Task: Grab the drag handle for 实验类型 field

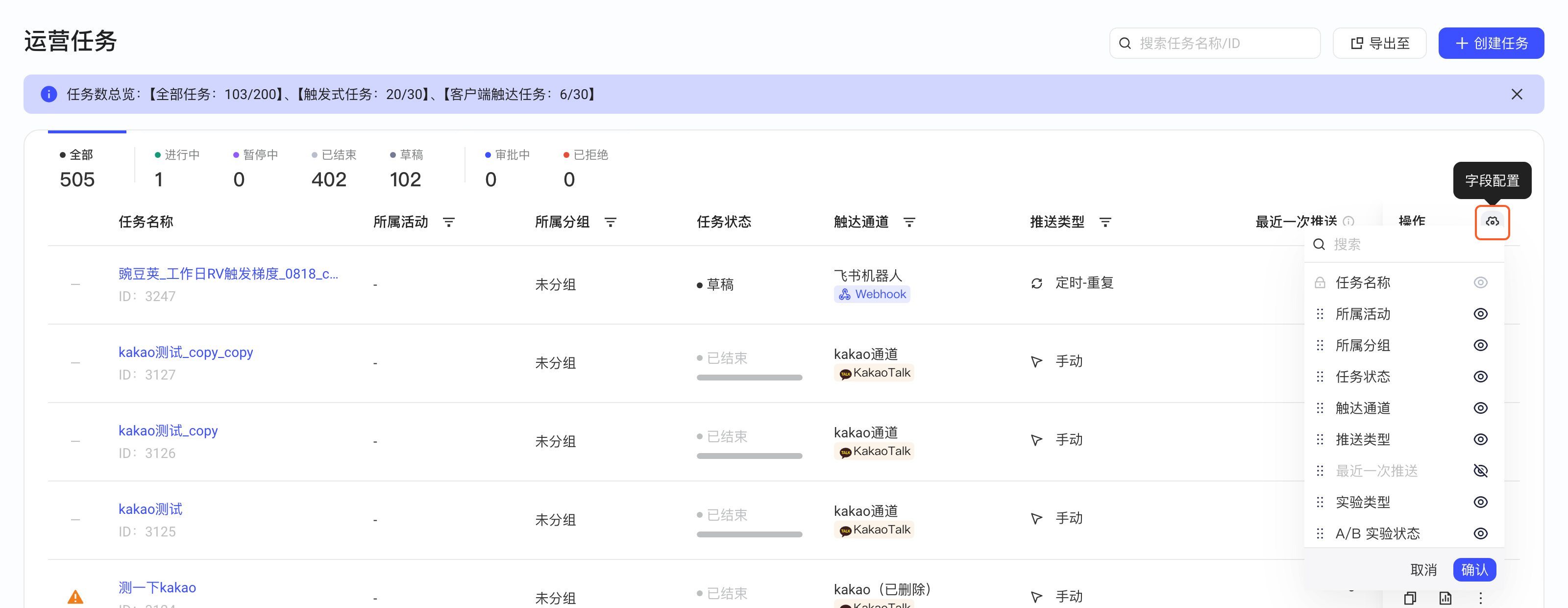Action: click(x=1320, y=502)
